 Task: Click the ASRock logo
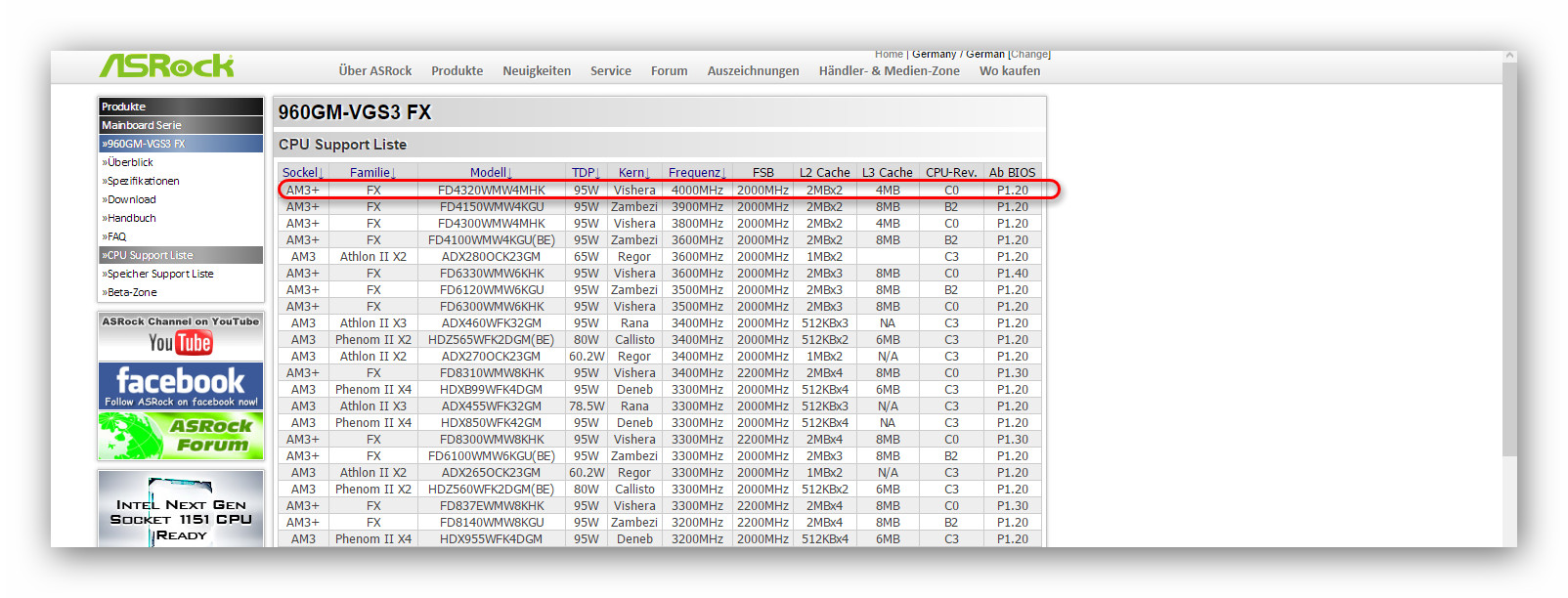pyautogui.click(x=166, y=66)
